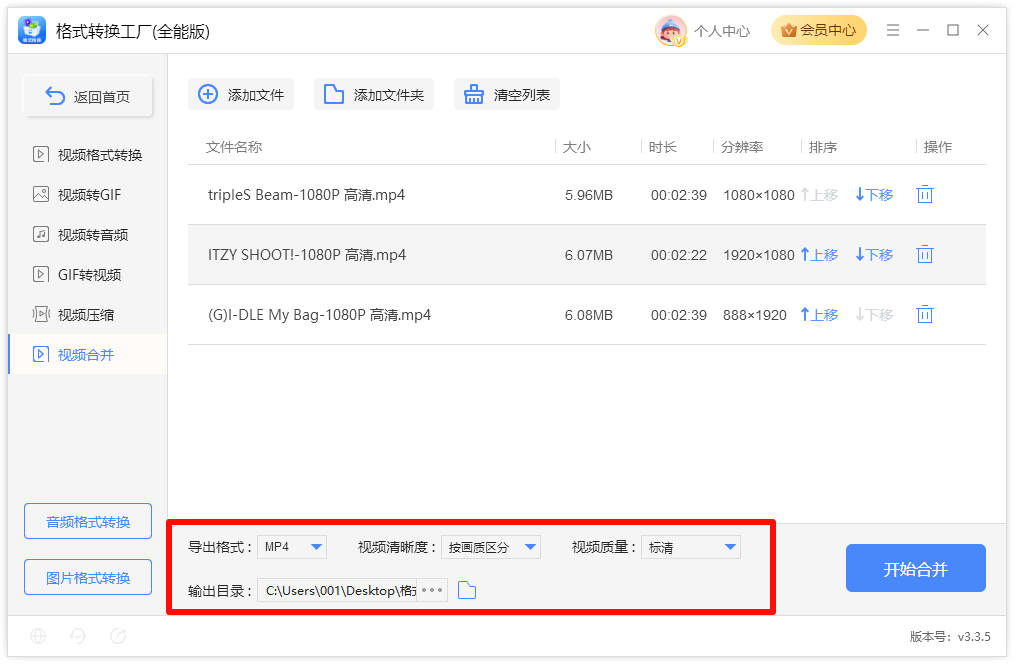
Task: Click the 大小 column header
Action: tap(577, 147)
